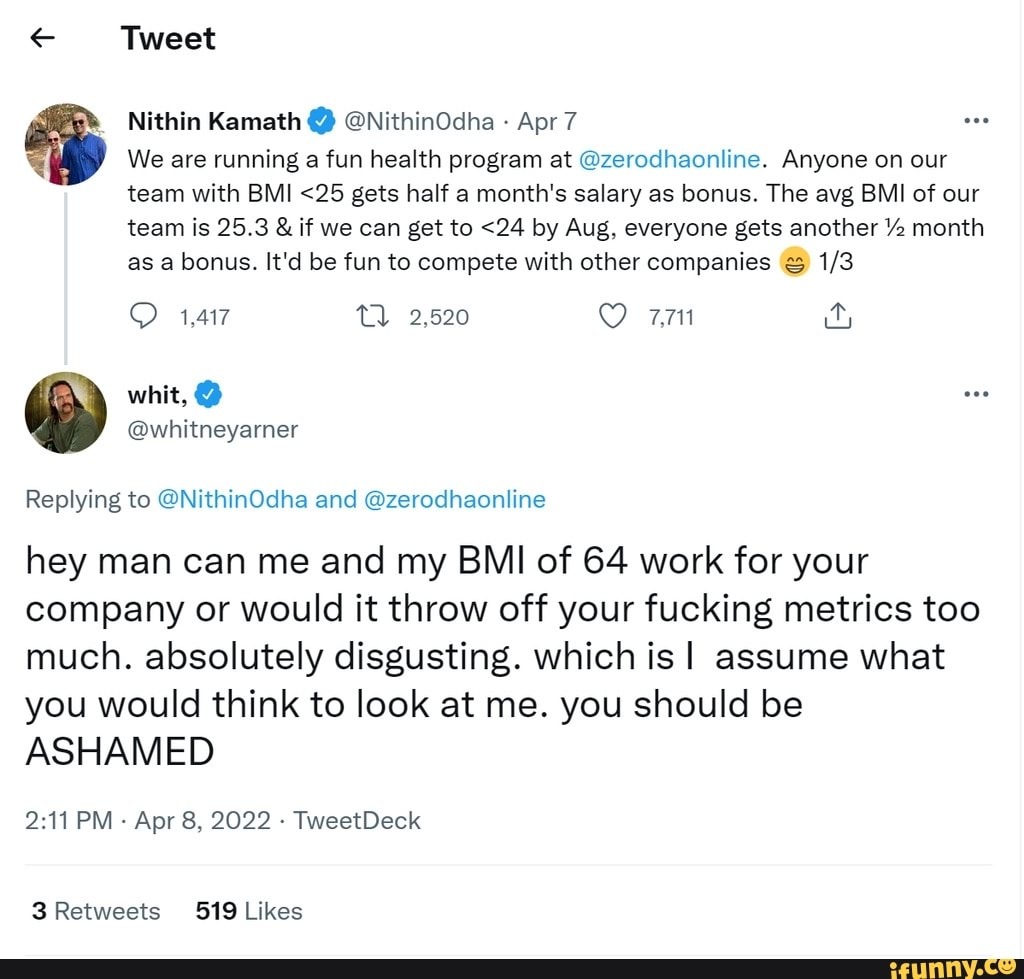
Task: View the 519 Likes list
Action: 249,911
